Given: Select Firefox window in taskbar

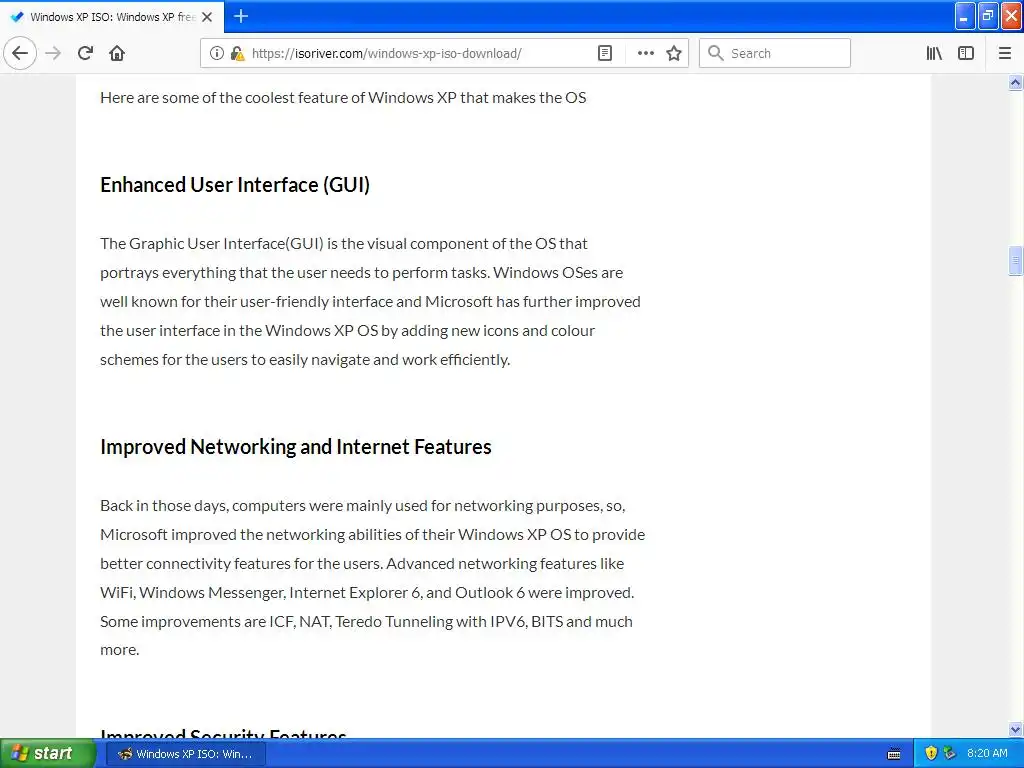Looking at the screenshot, I should coord(185,754).
